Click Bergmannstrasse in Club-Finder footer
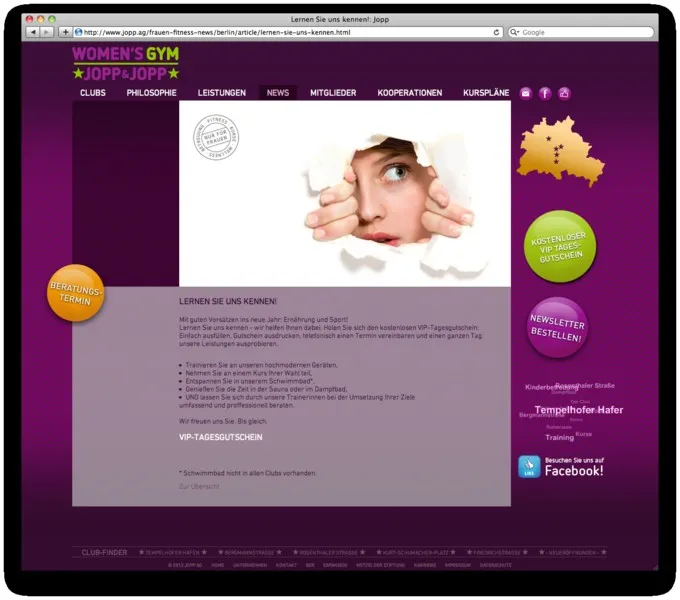Image resolution: width=680 pixels, height=600 pixels. point(250,552)
